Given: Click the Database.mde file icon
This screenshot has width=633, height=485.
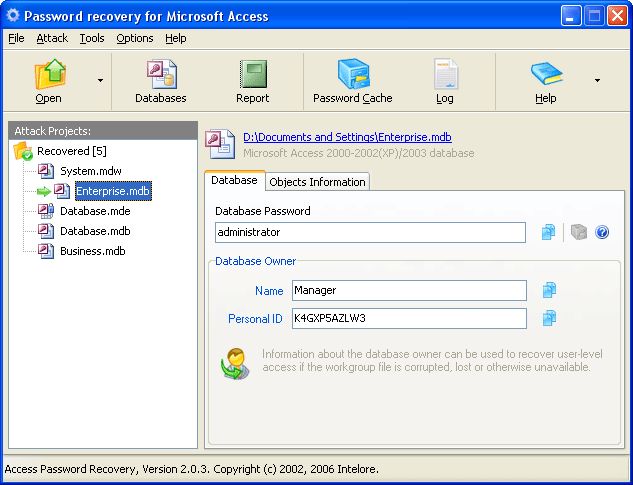Looking at the screenshot, I should [46, 211].
